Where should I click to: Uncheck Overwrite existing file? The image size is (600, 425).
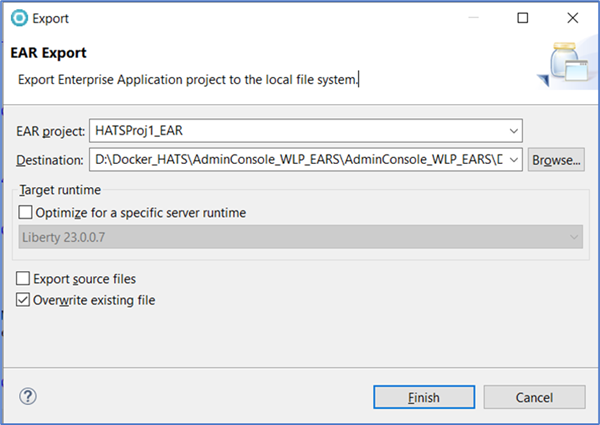click(x=23, y=300)
